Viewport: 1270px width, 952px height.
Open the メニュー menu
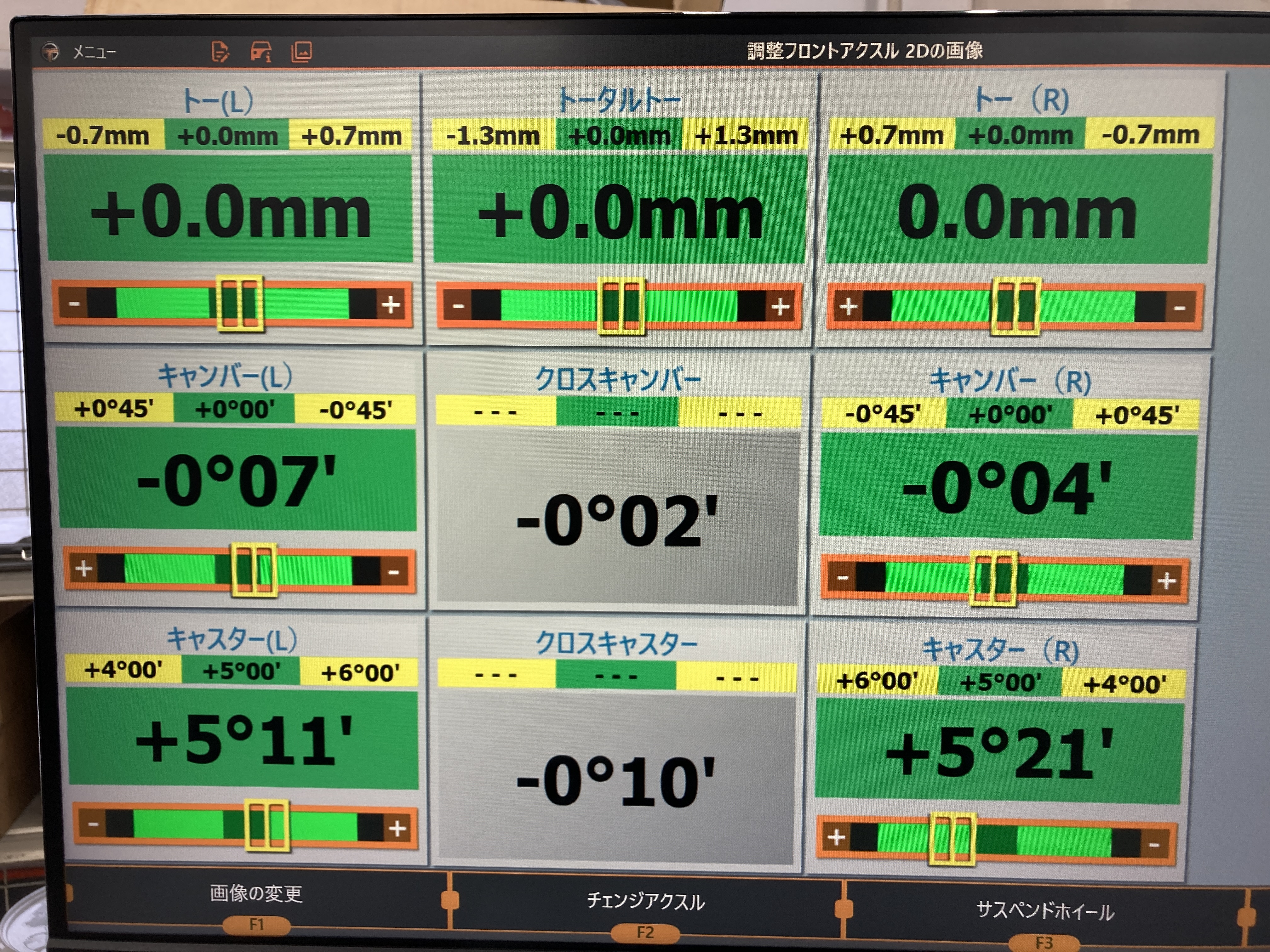click(94, 53)
